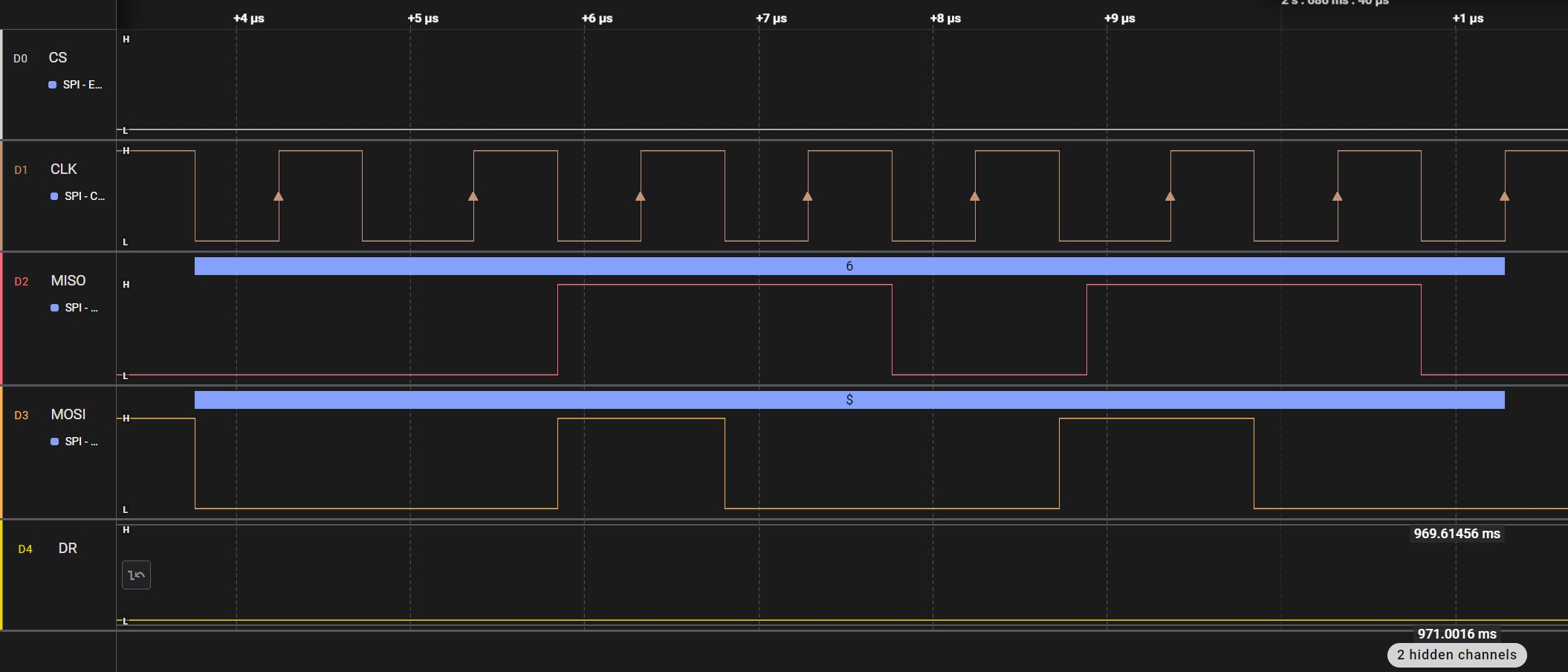This screenshot has width=1568, height=672.
Task: Click the D4 channel indicator next to DR
Action: (25, 549)
